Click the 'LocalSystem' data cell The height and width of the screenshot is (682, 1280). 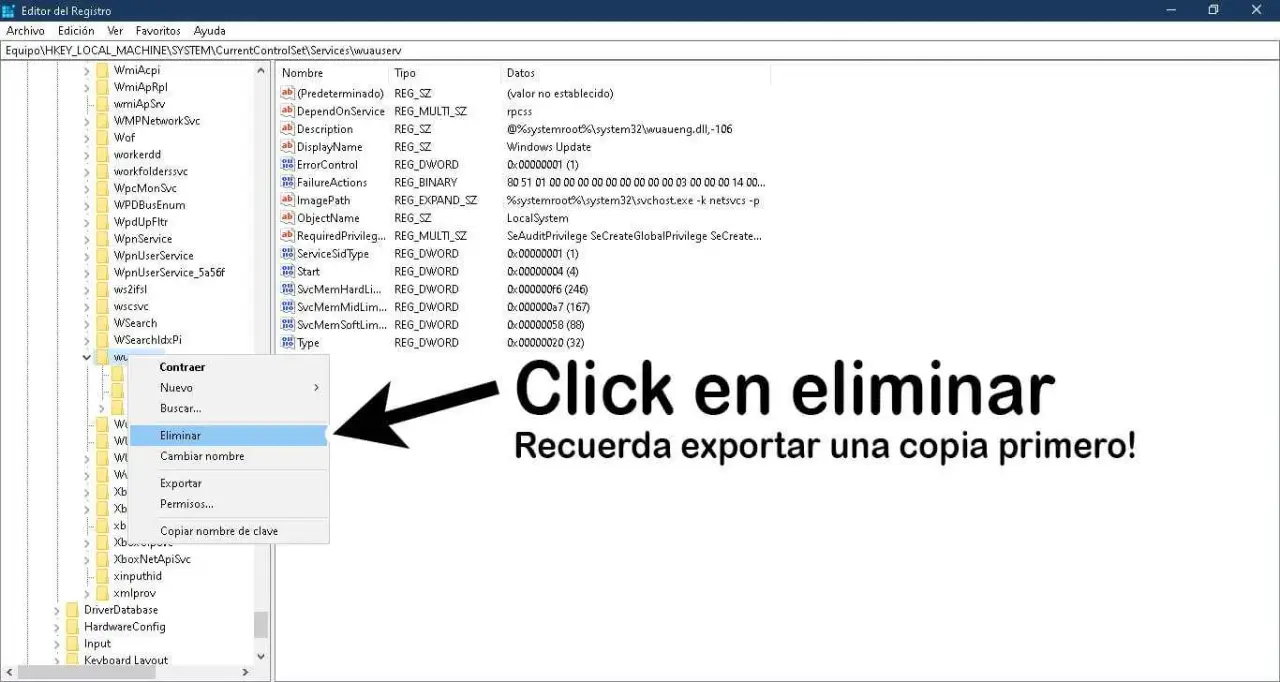(537, 218)
